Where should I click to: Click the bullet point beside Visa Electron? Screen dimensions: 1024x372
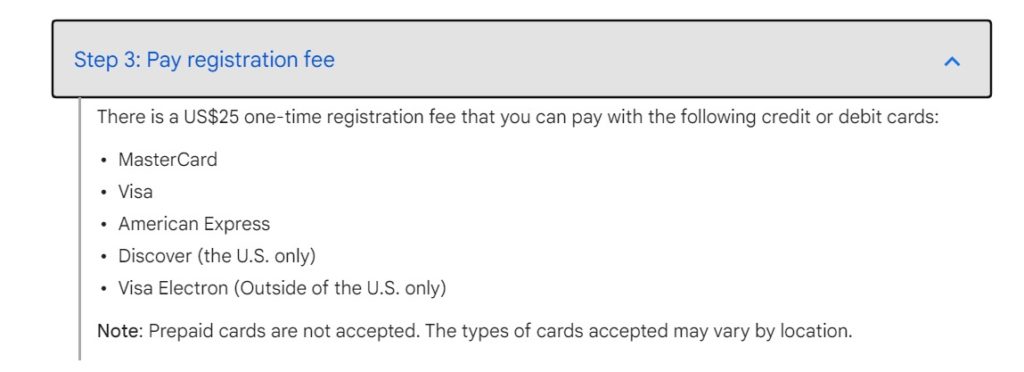pyautogui.click(x=103, y=288)
